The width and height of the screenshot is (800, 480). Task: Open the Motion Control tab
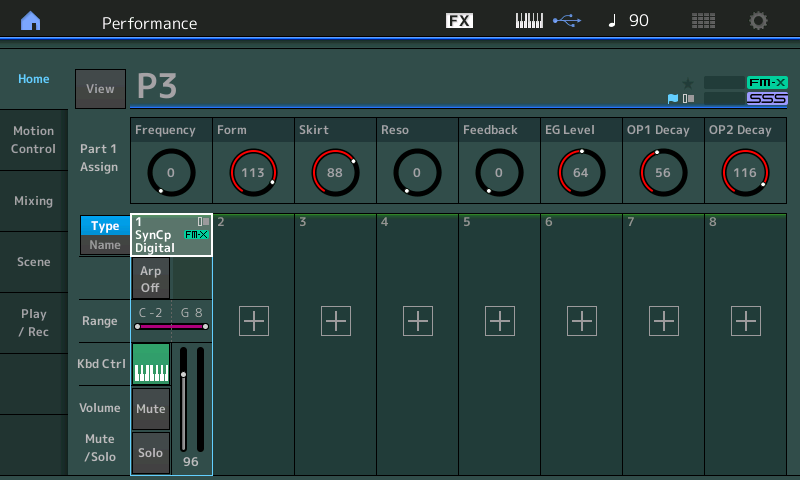point(34,140)
